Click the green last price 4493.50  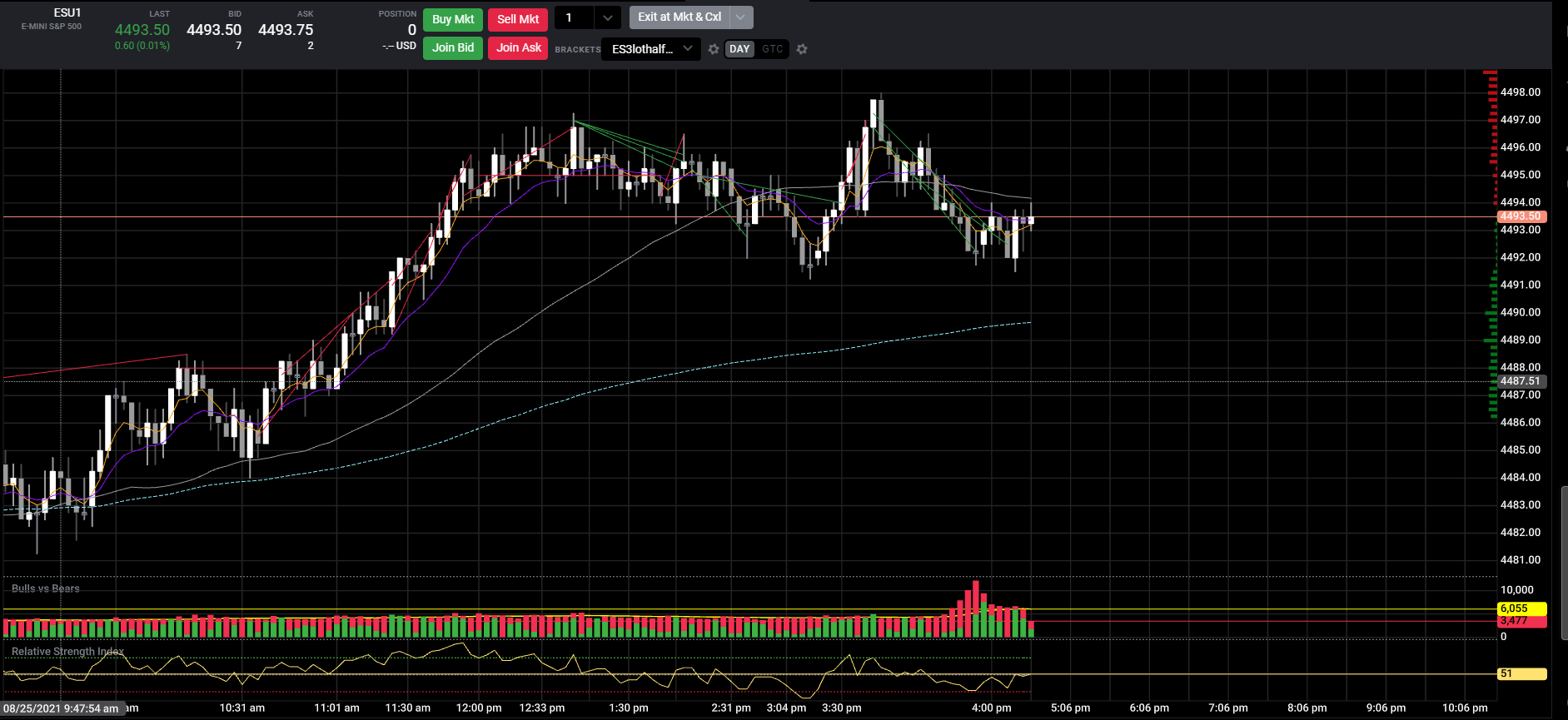[142, 30]
